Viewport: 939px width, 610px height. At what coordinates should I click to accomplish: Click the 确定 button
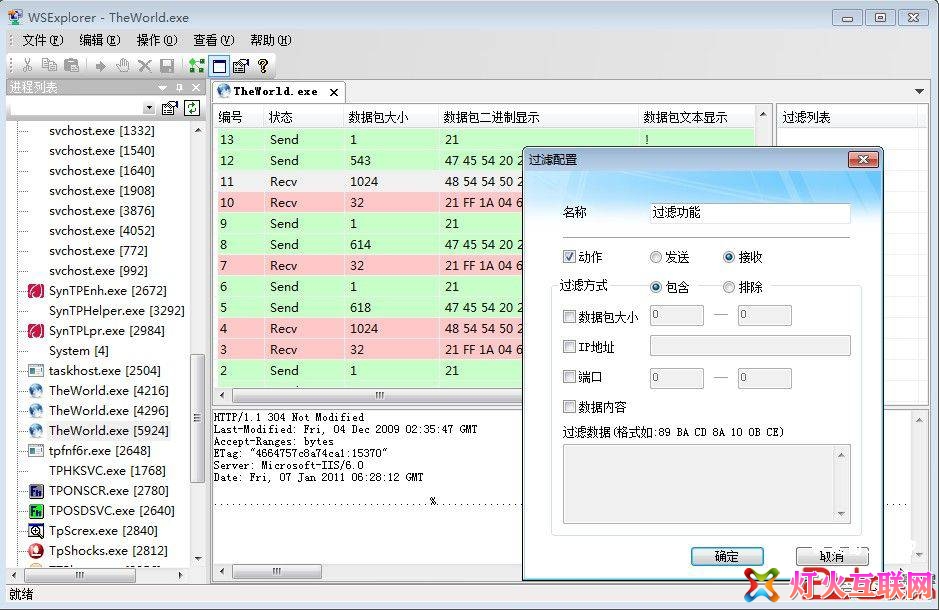click(727, 556)
